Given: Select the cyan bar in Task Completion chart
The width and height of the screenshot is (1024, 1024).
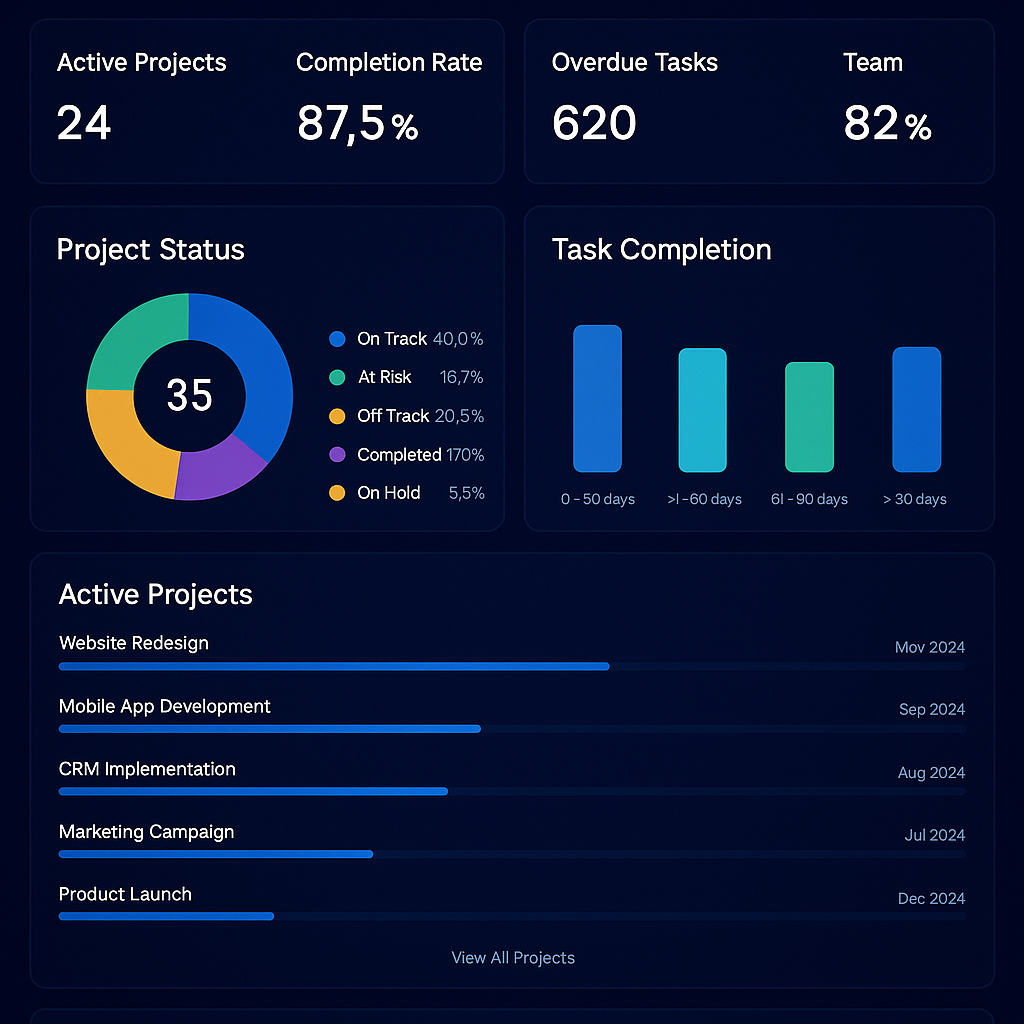Looking at the screenshot, I should point(703,410).
